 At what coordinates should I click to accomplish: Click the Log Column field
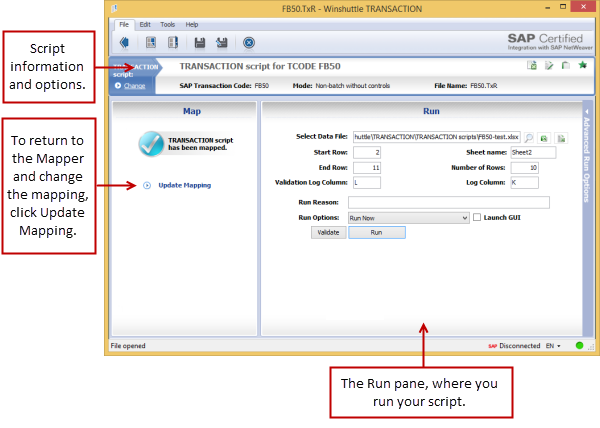click(525, 182)
